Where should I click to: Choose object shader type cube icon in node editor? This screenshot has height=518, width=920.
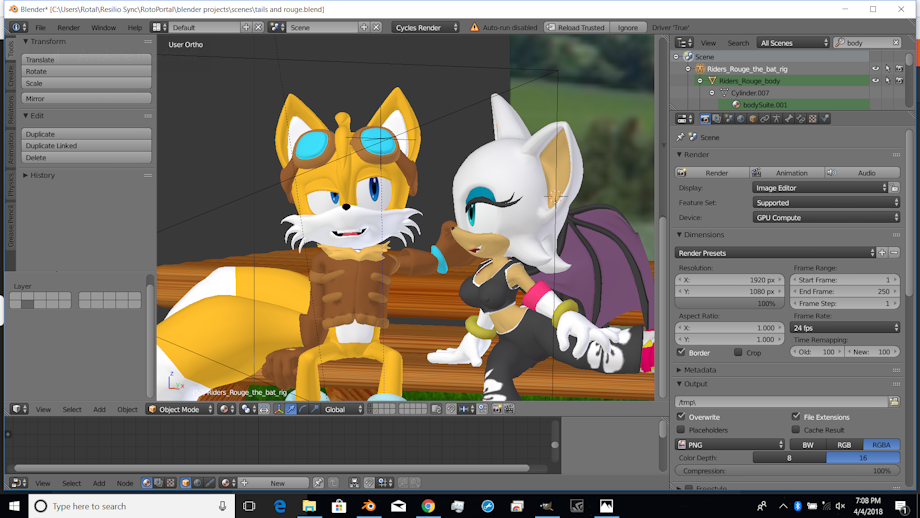click(x=185, y=483)
